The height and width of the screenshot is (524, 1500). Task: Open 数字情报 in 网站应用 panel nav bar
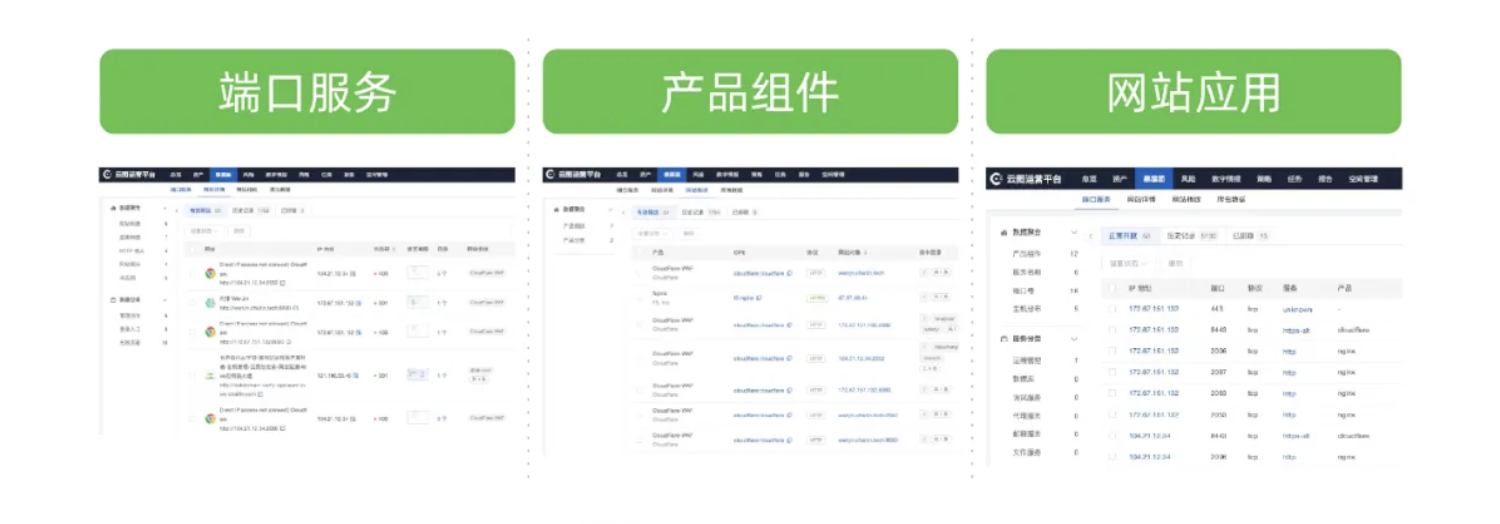(1226, 179)
